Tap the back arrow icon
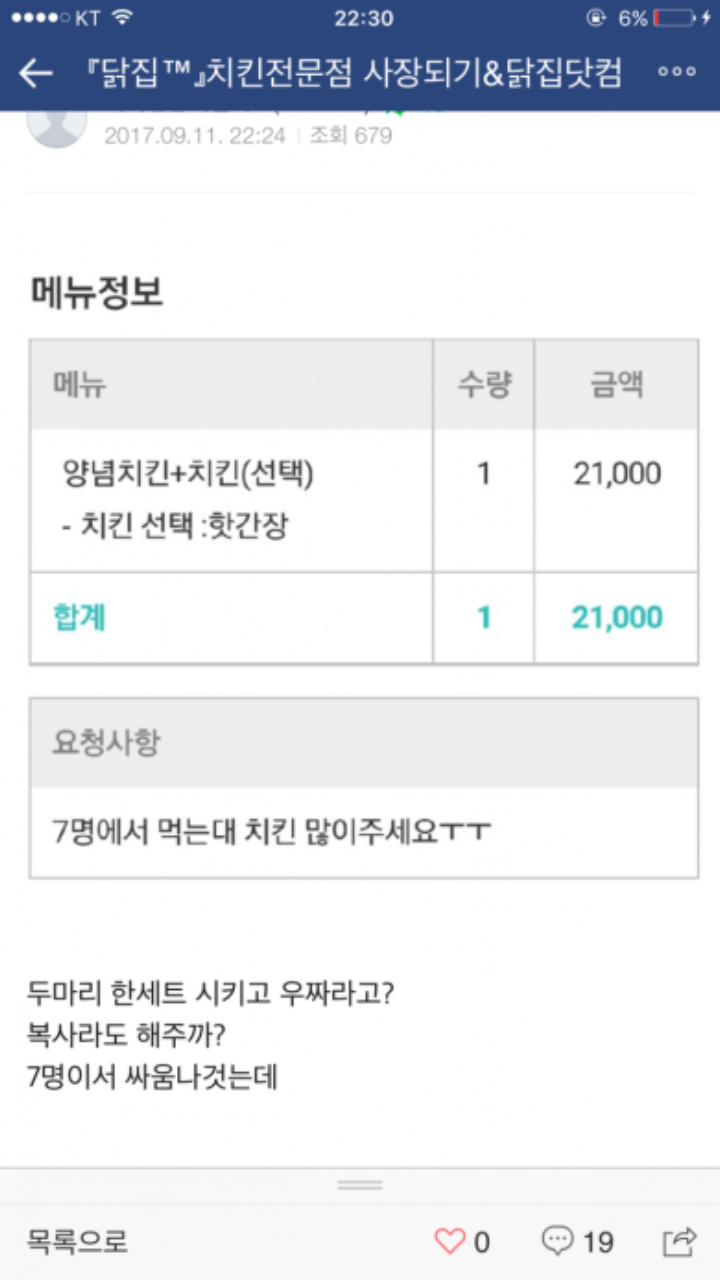Screen dimensions: 720x1280 [x=36, y=73]
